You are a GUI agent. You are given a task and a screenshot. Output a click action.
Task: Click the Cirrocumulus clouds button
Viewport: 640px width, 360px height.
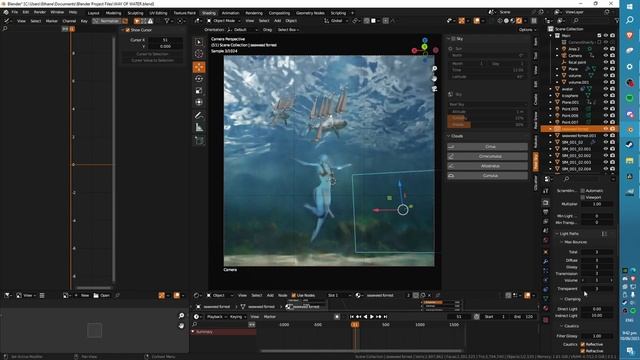pos(487,156)
